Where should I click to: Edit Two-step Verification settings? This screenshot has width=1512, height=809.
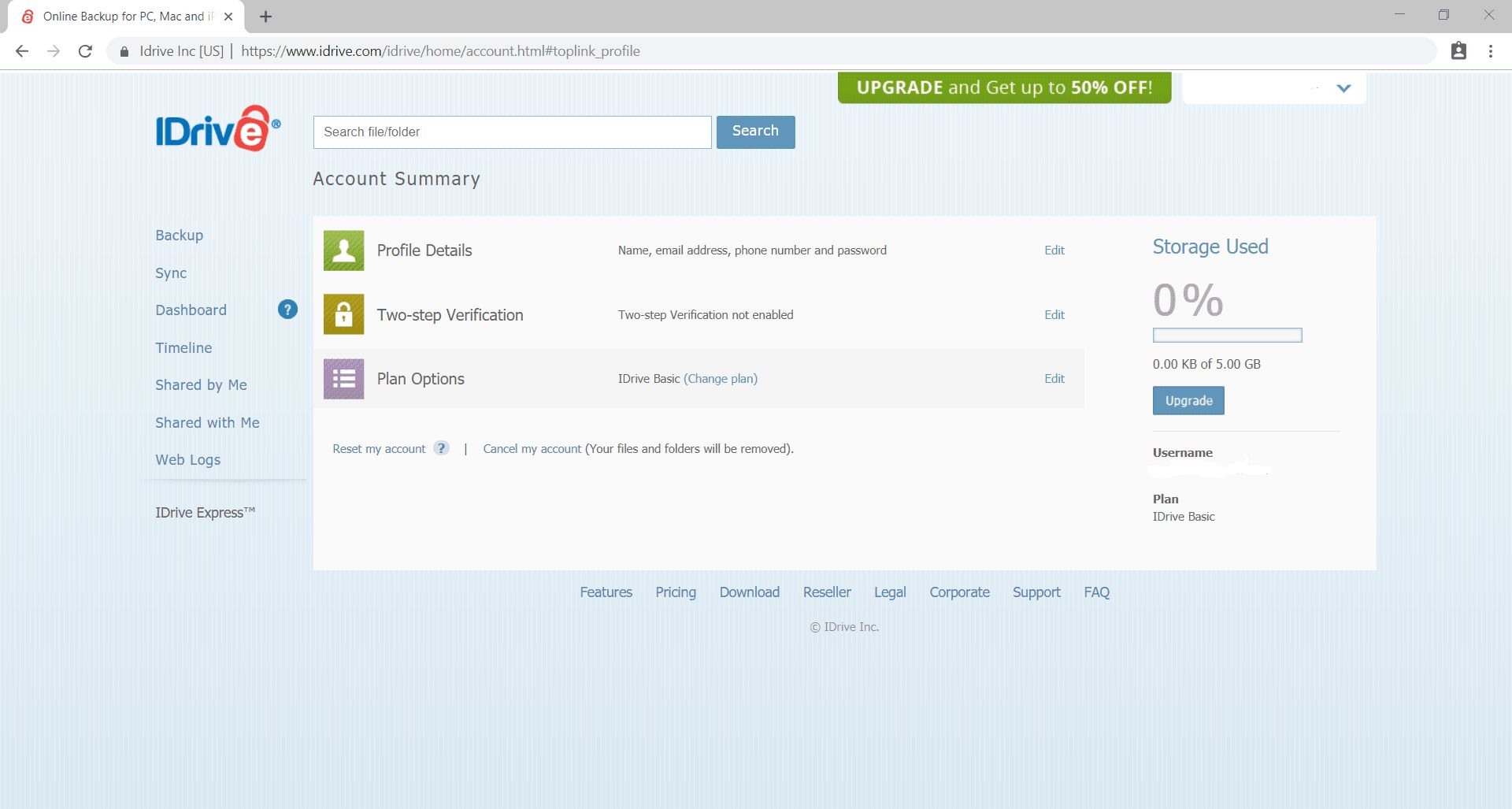pos(1054,314)
